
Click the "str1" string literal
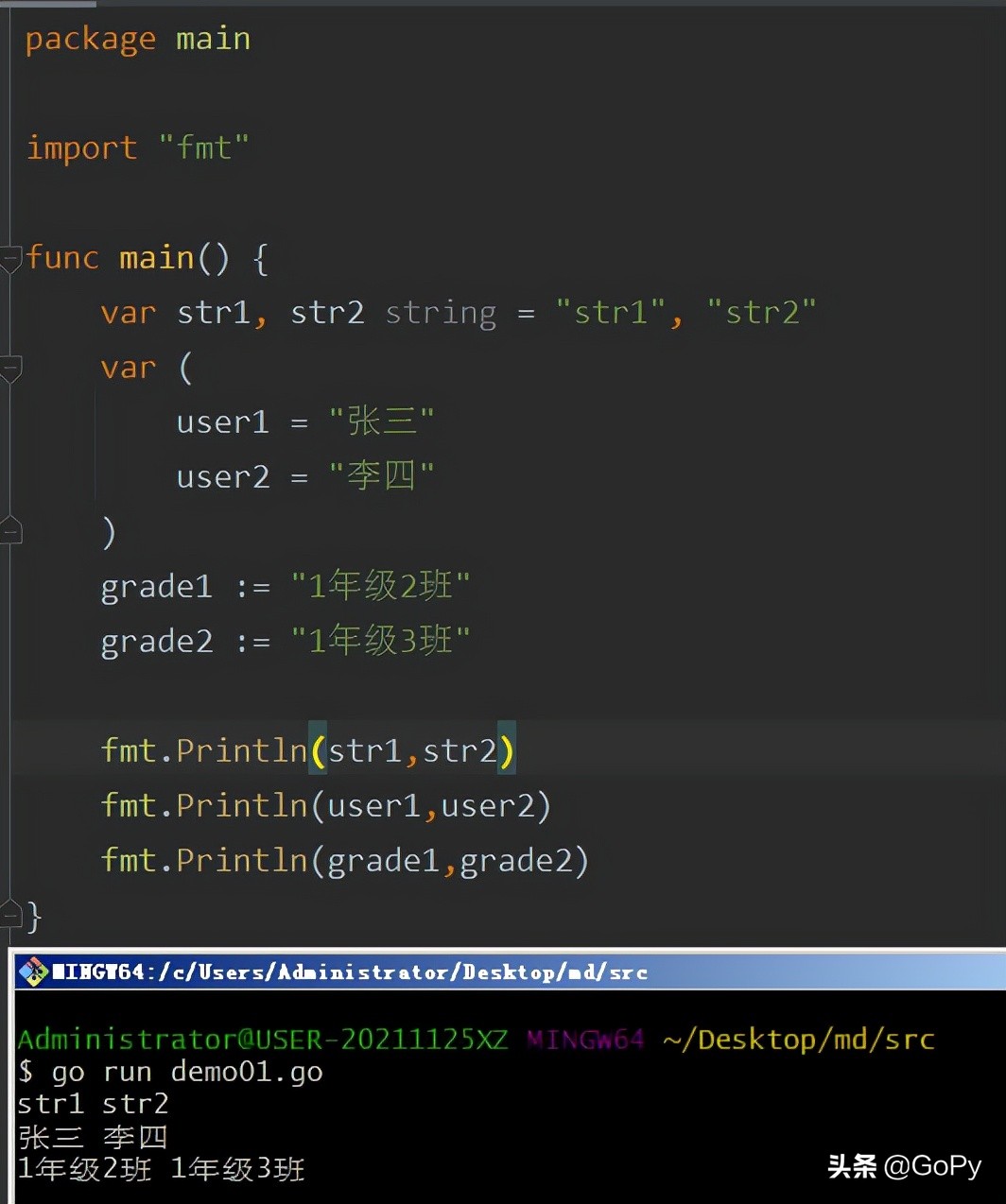(611, 312)
